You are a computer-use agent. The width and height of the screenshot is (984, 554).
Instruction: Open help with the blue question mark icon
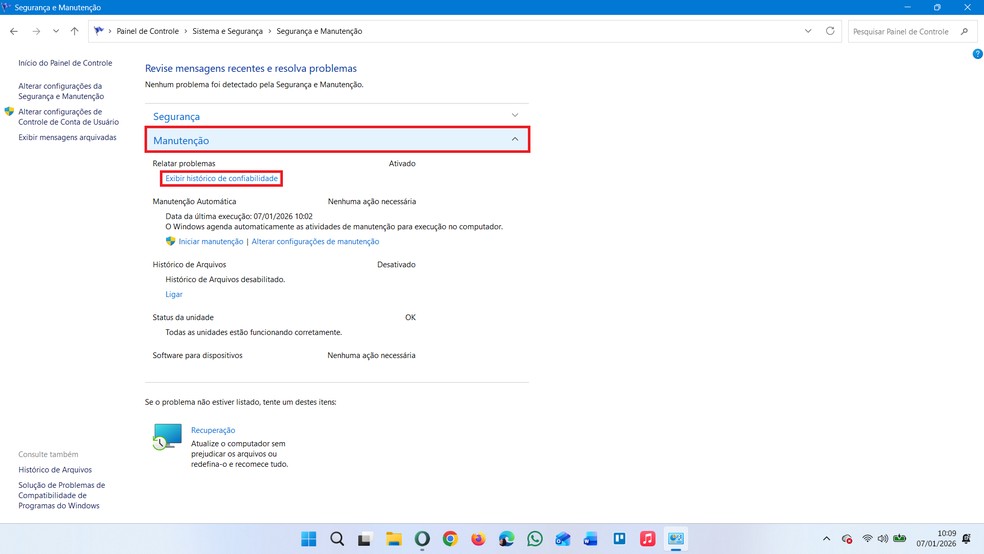point(977,54)
